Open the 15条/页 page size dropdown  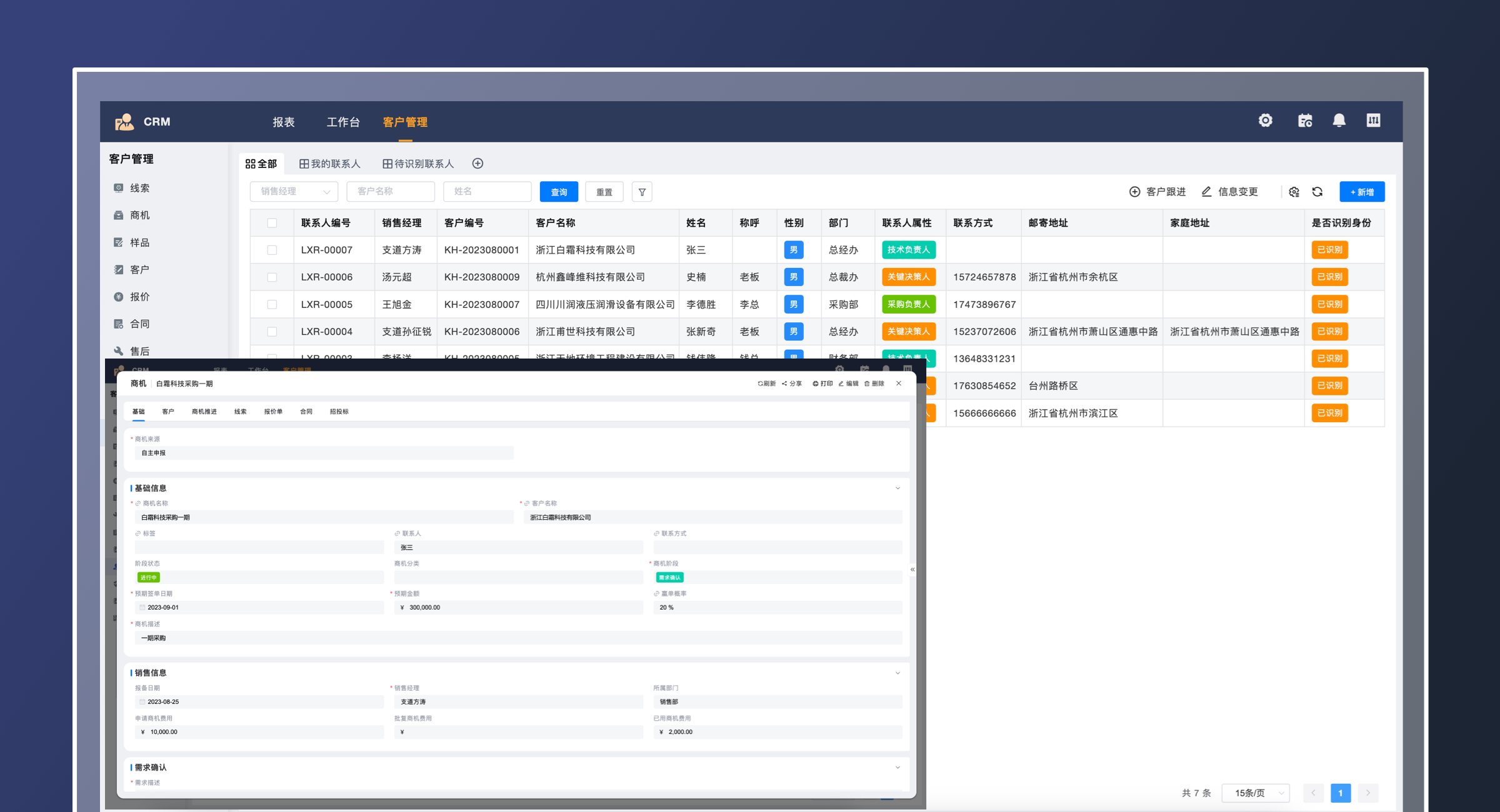pos(1256,793)
